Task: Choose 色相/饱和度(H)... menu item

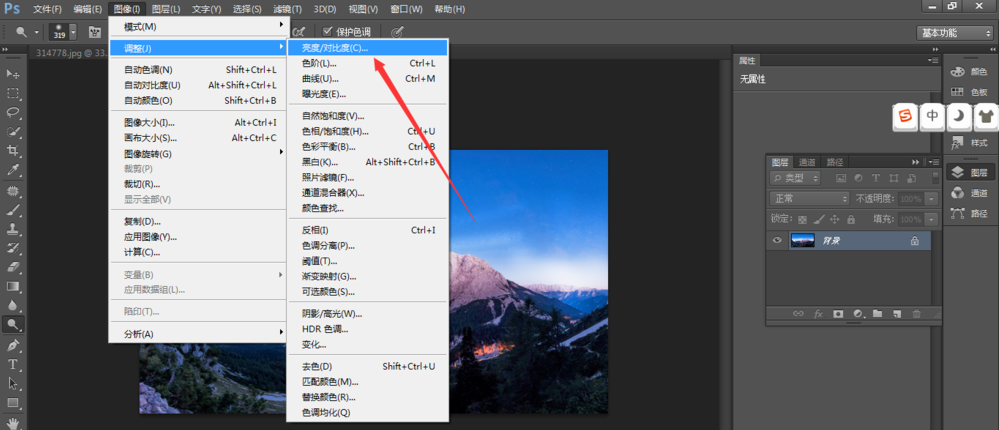Action: pyautogui.click(x=367, y=131)
